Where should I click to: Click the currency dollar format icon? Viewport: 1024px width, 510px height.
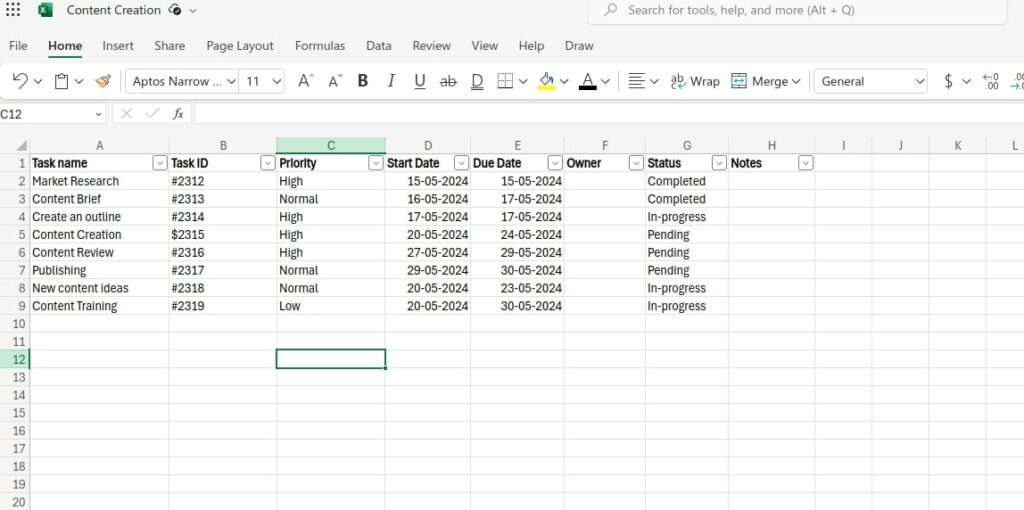pyautogui.click(x=948, y=81)
